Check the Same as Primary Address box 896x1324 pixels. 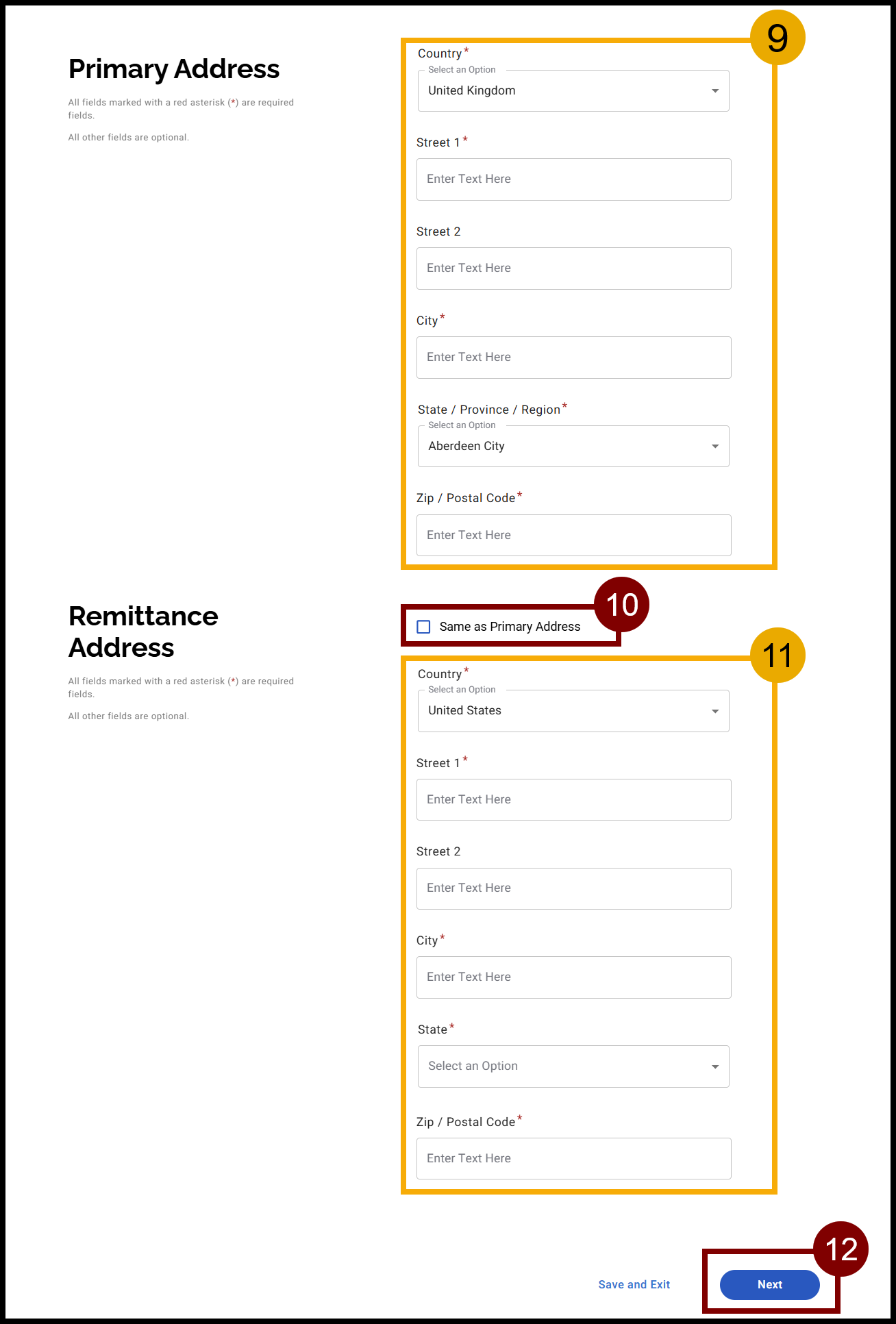point(424,627)
